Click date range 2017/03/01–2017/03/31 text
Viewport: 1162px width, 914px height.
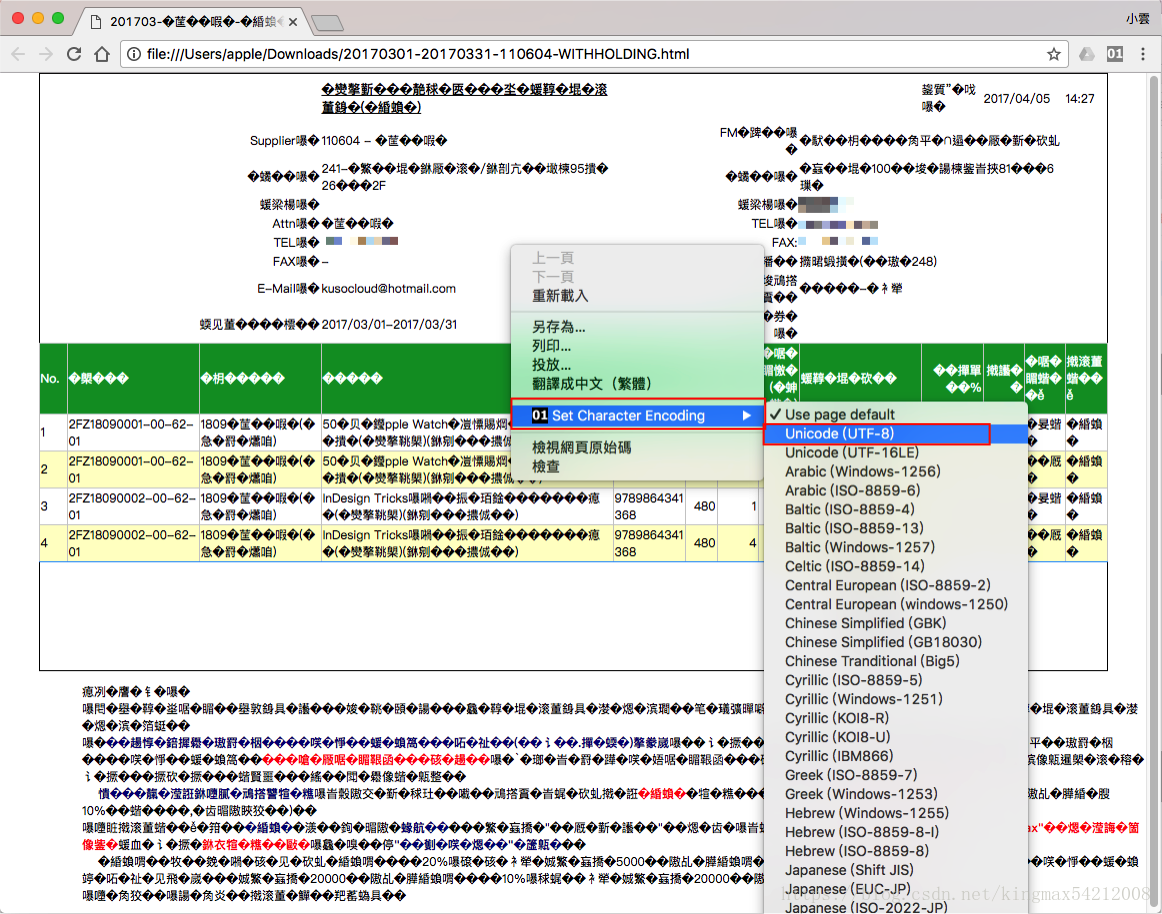(389, 325)
